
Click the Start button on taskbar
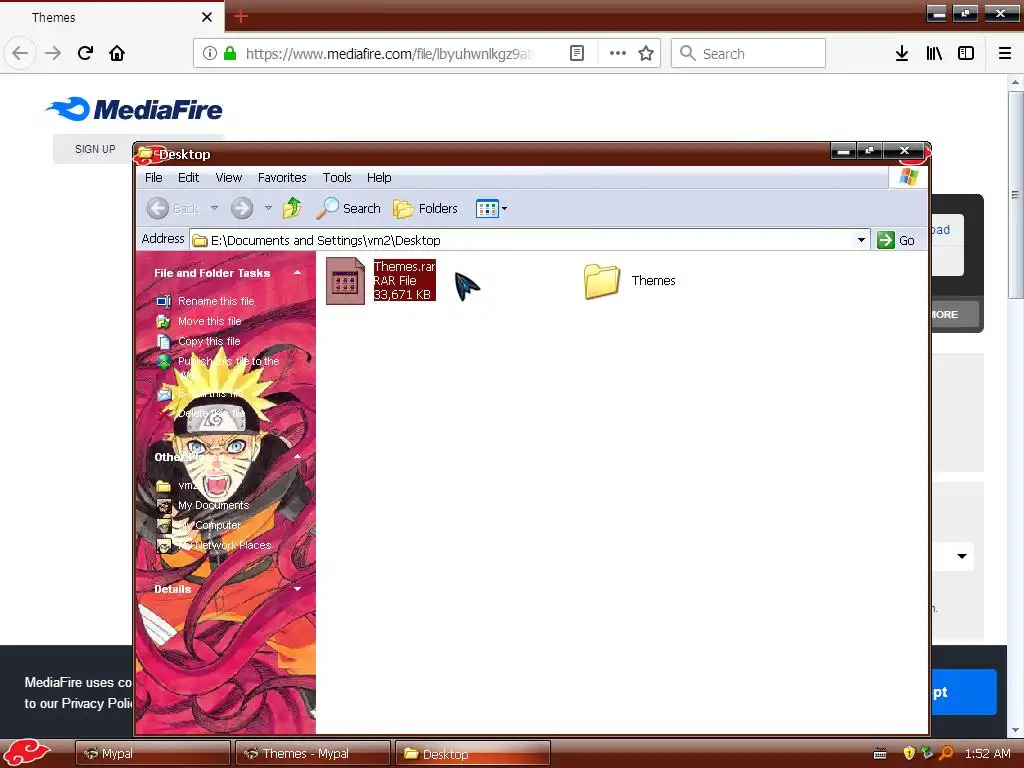(27, 753)
